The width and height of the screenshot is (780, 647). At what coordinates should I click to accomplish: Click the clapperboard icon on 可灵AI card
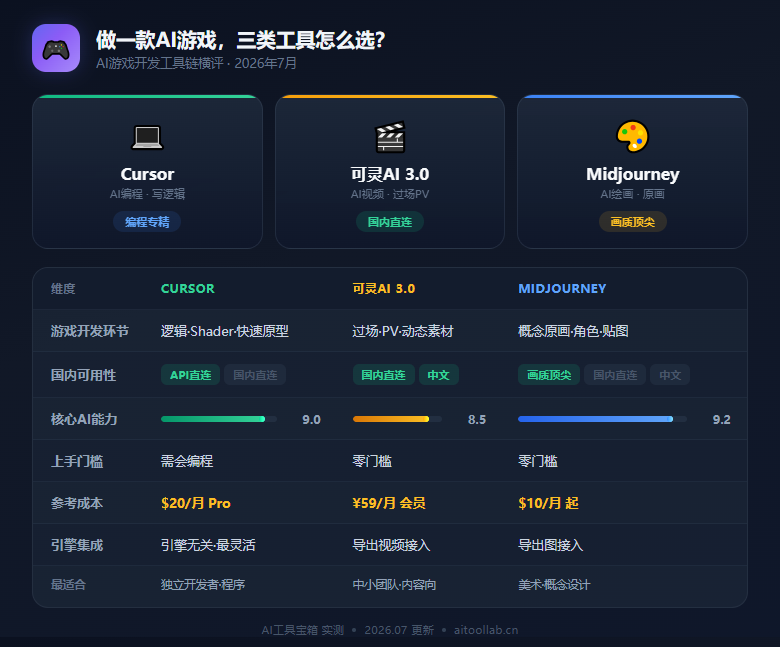click(x=390, y=137)
